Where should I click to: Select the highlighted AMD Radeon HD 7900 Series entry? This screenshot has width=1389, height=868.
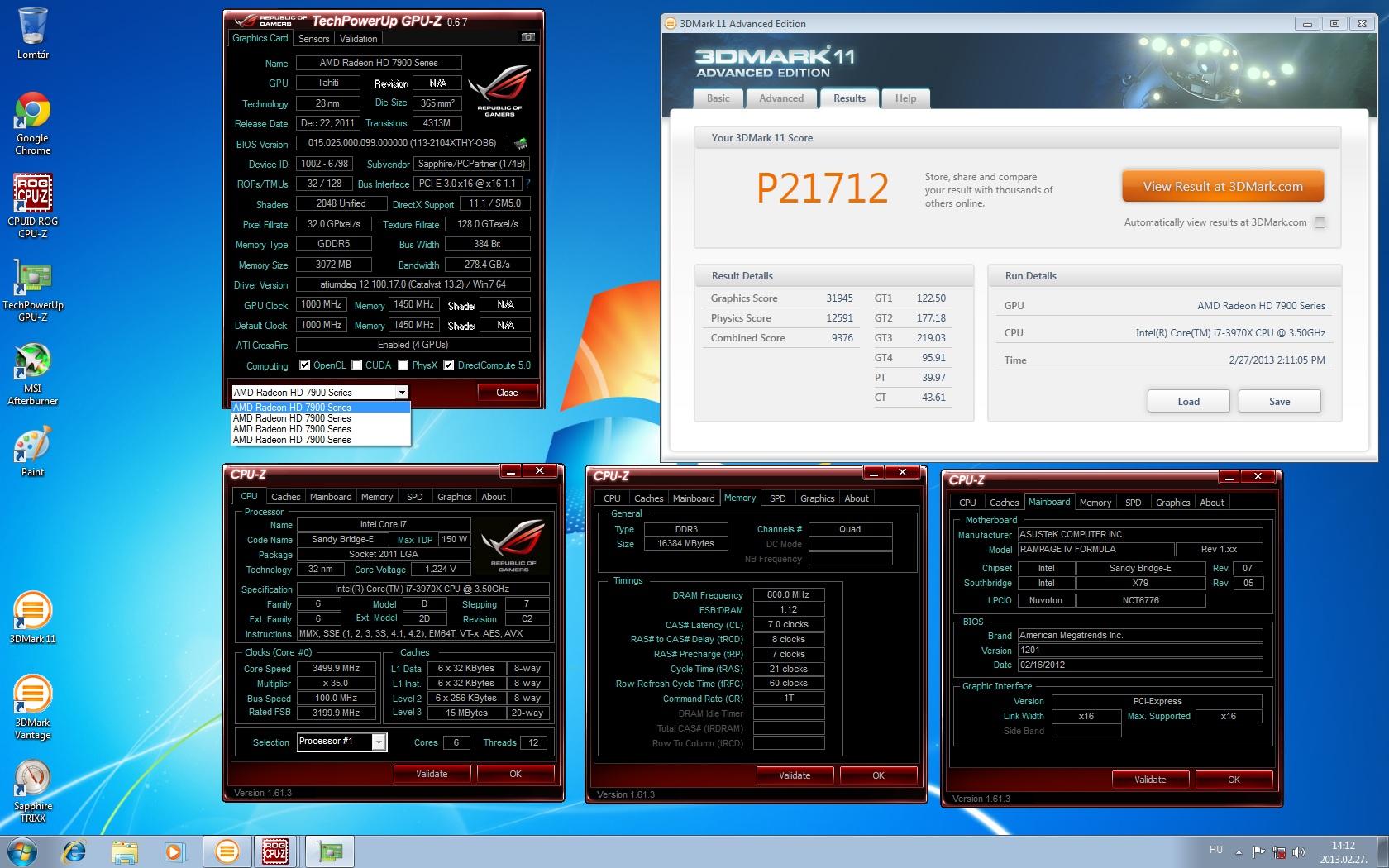click(321, 408)
